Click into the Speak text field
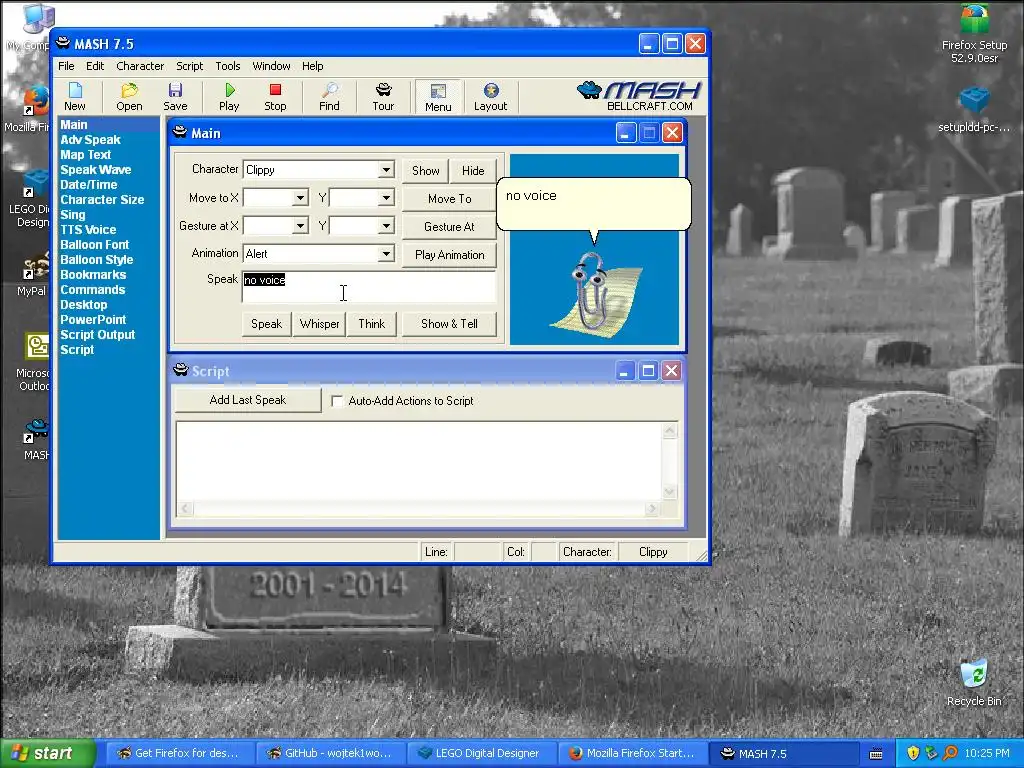 click(x=369, y=287)
